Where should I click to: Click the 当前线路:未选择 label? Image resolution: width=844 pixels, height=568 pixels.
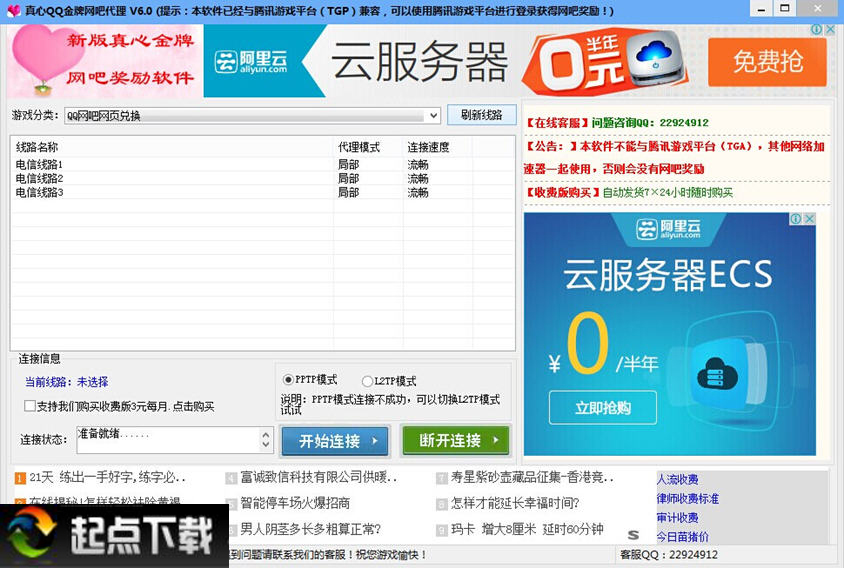pyautogui.click(x=66, y=382)
